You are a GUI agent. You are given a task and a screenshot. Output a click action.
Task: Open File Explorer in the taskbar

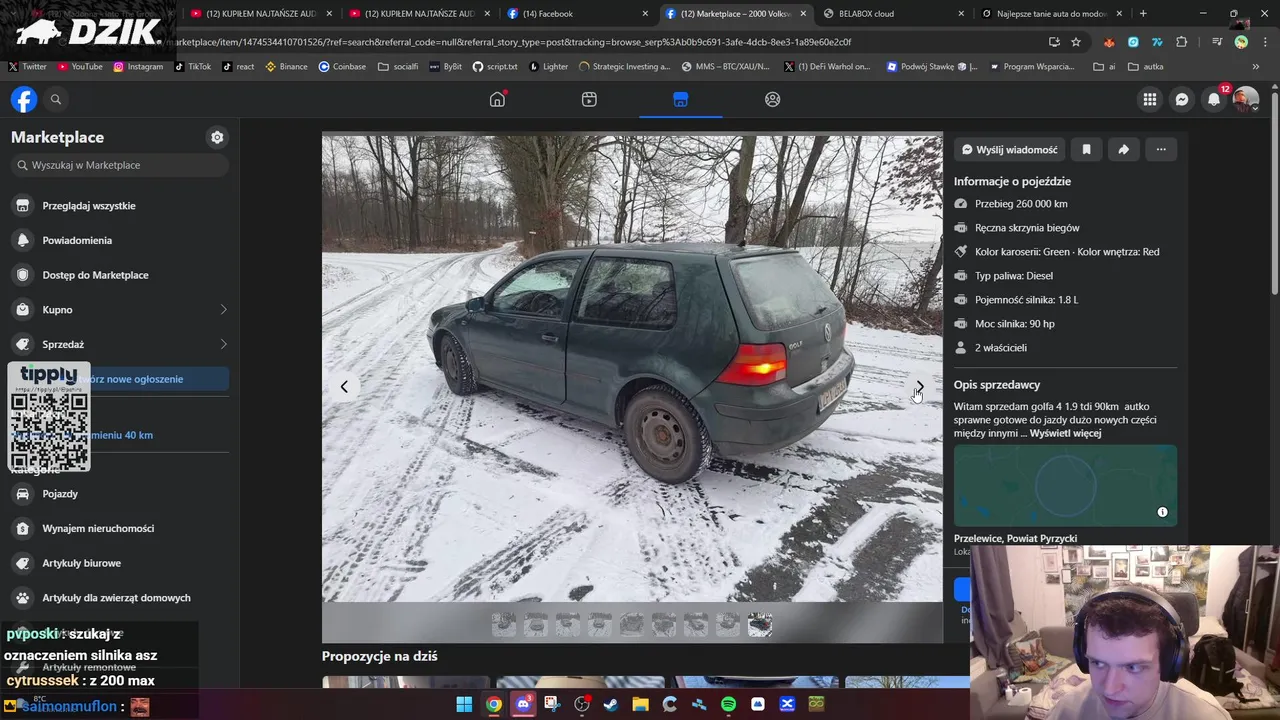640,704
